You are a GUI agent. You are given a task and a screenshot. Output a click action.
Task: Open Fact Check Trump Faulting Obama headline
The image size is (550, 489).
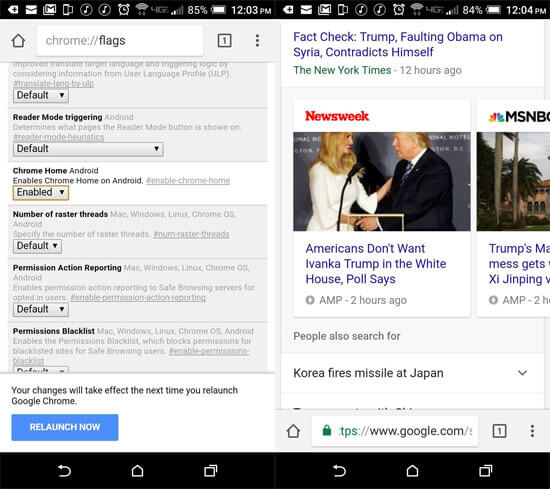398,44
